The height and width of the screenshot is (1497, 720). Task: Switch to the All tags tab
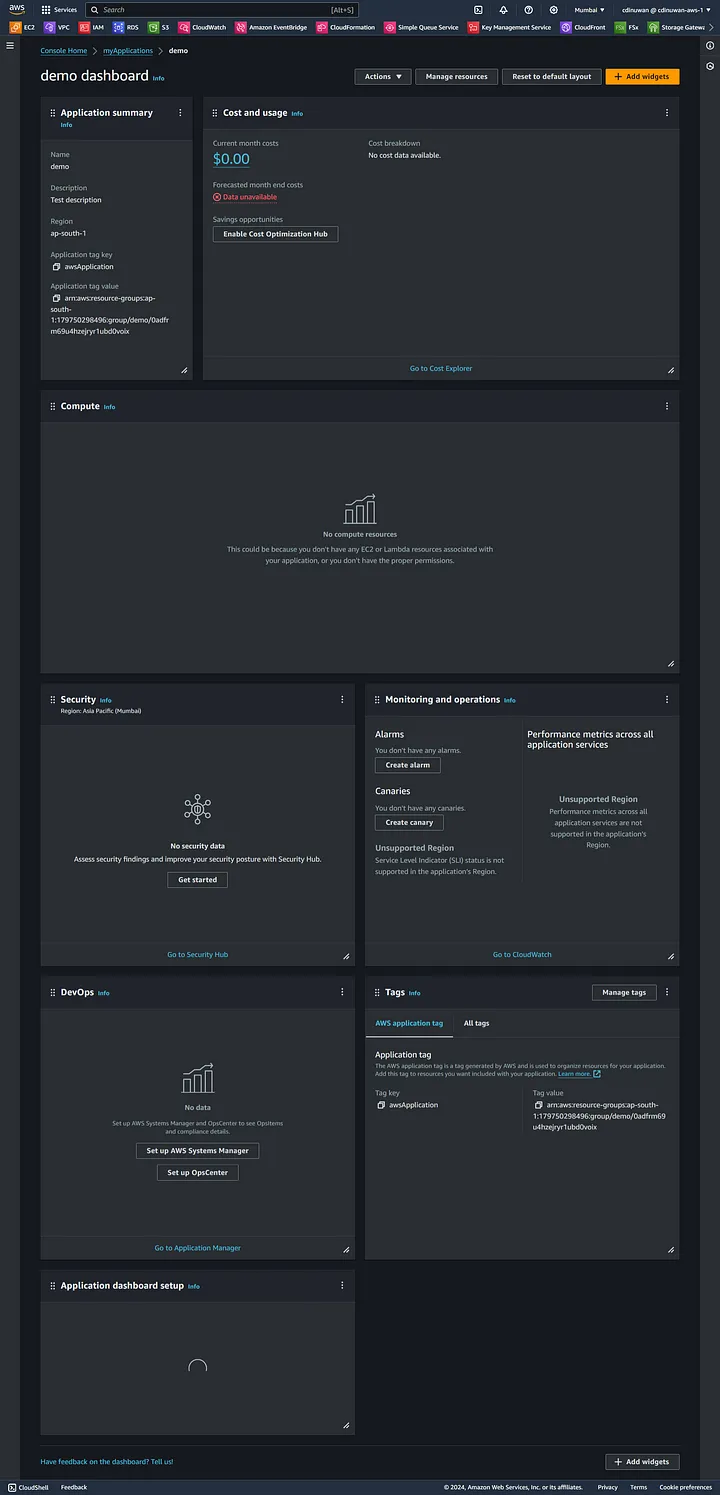click(476, 1023)
